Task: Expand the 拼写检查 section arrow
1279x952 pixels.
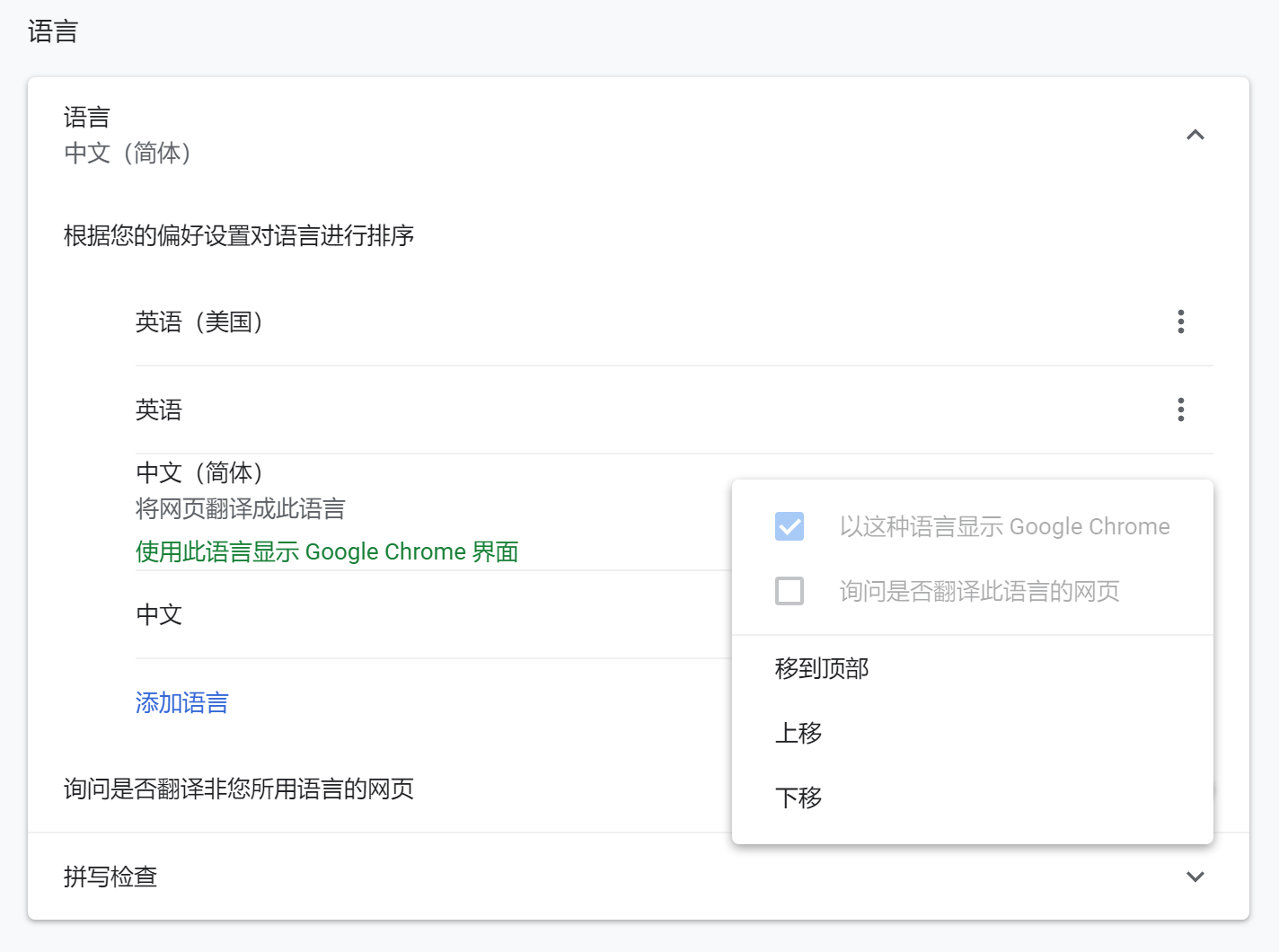Action: click(1195, 877)
